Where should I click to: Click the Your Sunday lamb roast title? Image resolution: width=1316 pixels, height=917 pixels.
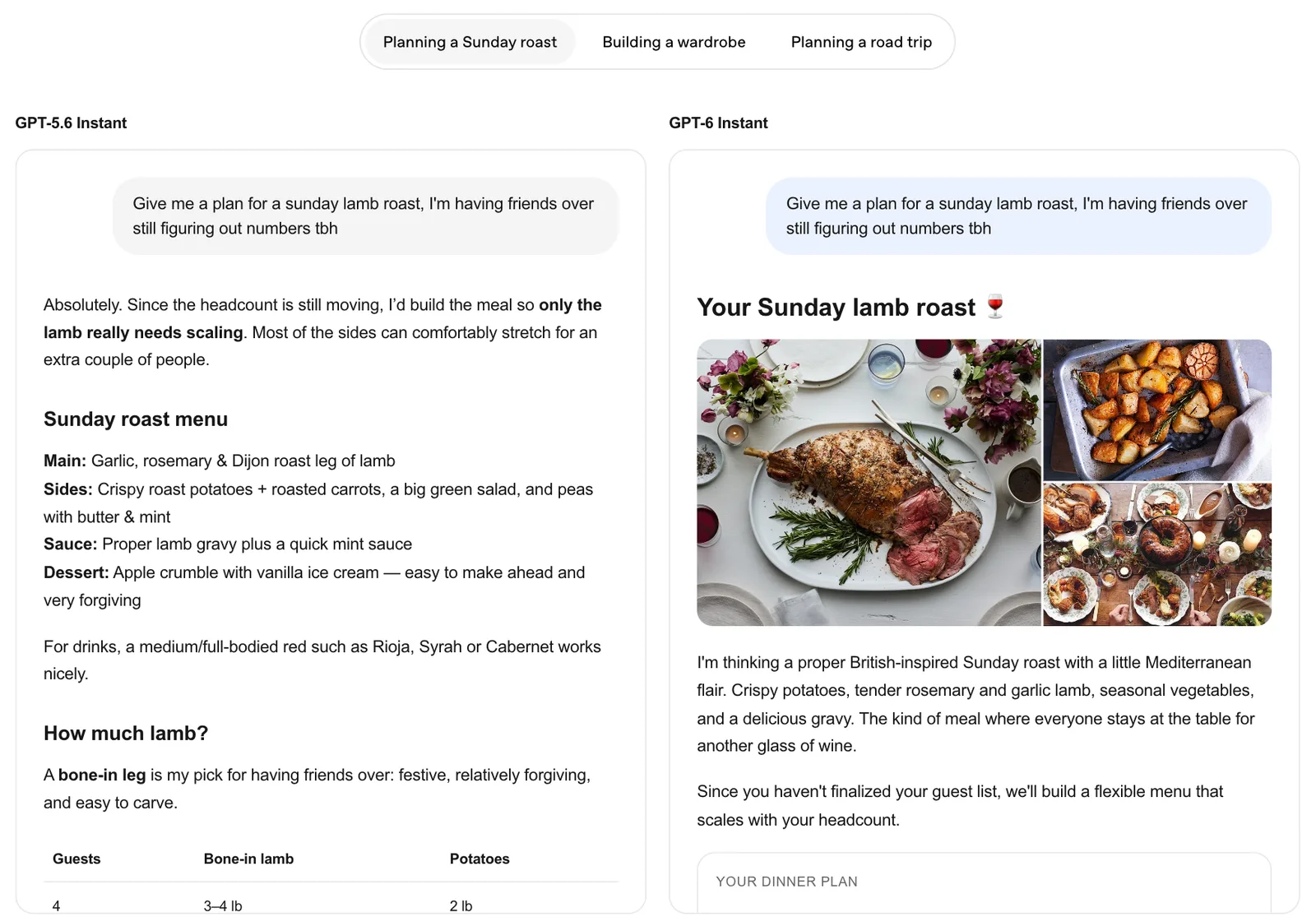pyautogui.click(x=836, y=307)
